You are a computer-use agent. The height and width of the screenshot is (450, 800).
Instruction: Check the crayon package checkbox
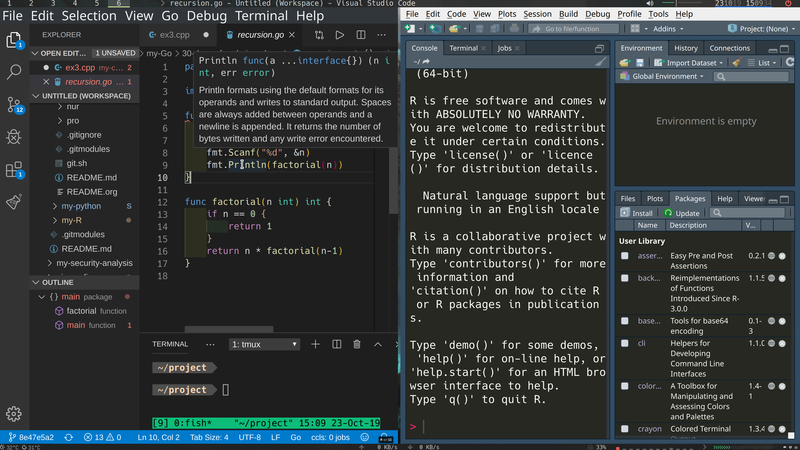point(624,429)
